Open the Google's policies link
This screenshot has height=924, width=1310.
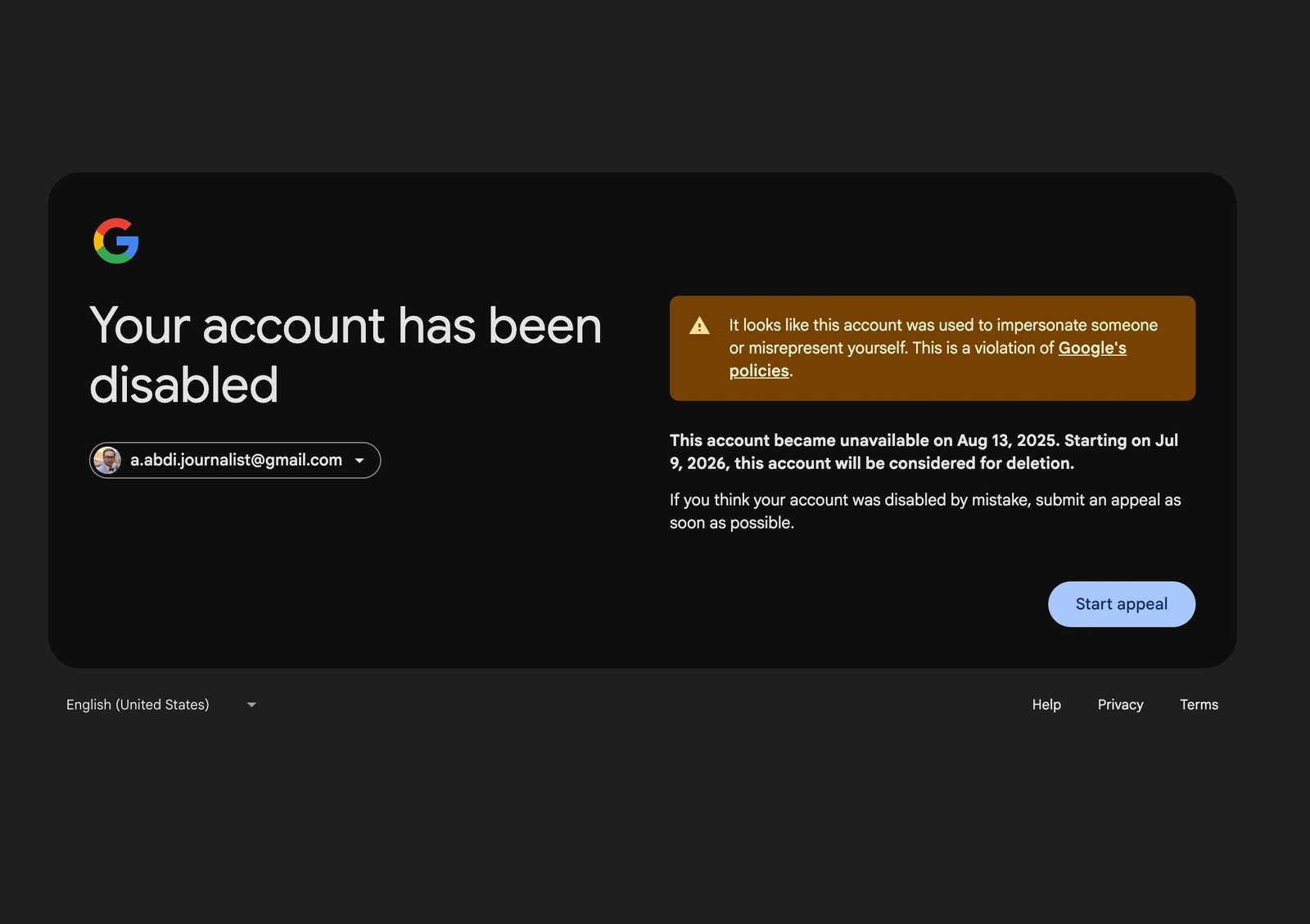pos(1091,348)
